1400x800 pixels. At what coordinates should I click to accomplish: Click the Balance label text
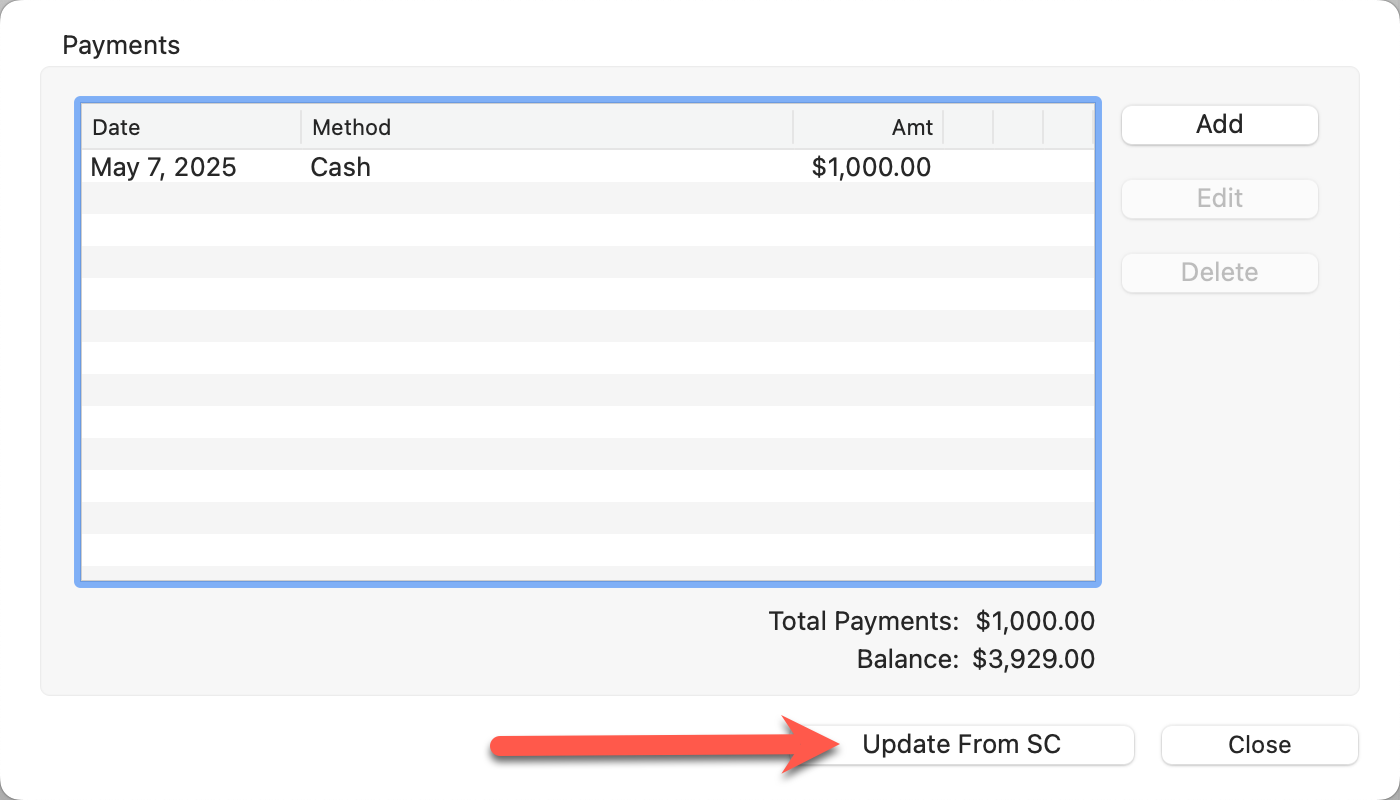[907, 660]
